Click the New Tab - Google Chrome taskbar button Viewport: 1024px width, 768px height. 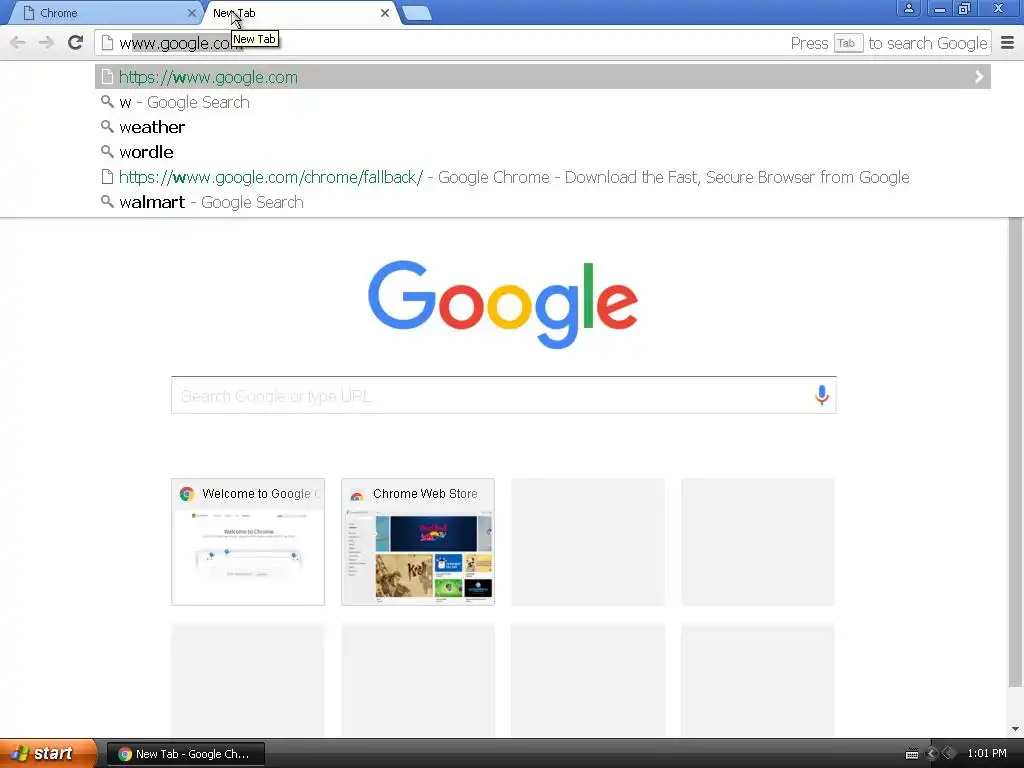pos(185,754)
